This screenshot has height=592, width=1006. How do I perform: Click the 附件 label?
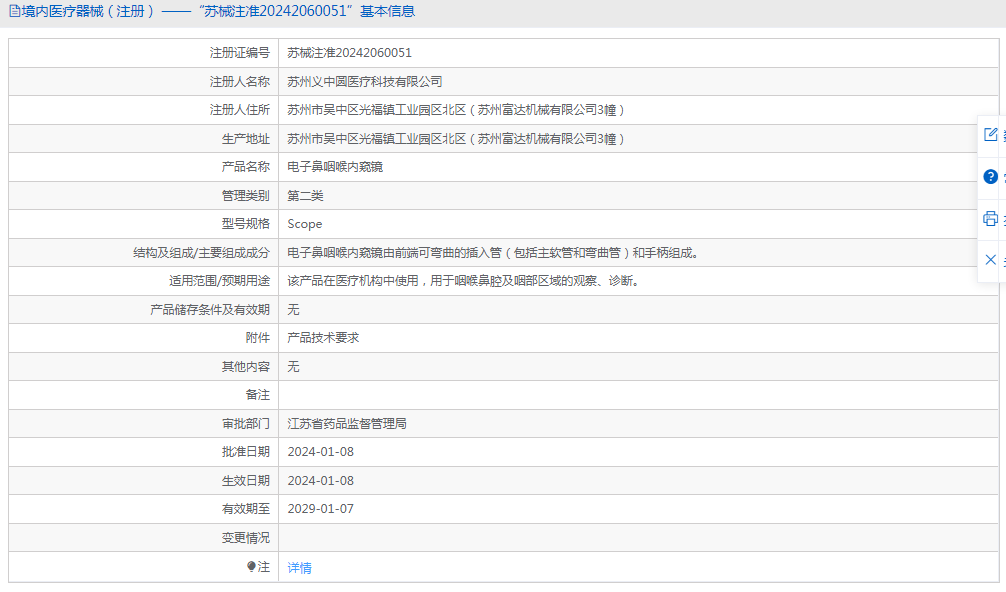[x=258, y=337]
